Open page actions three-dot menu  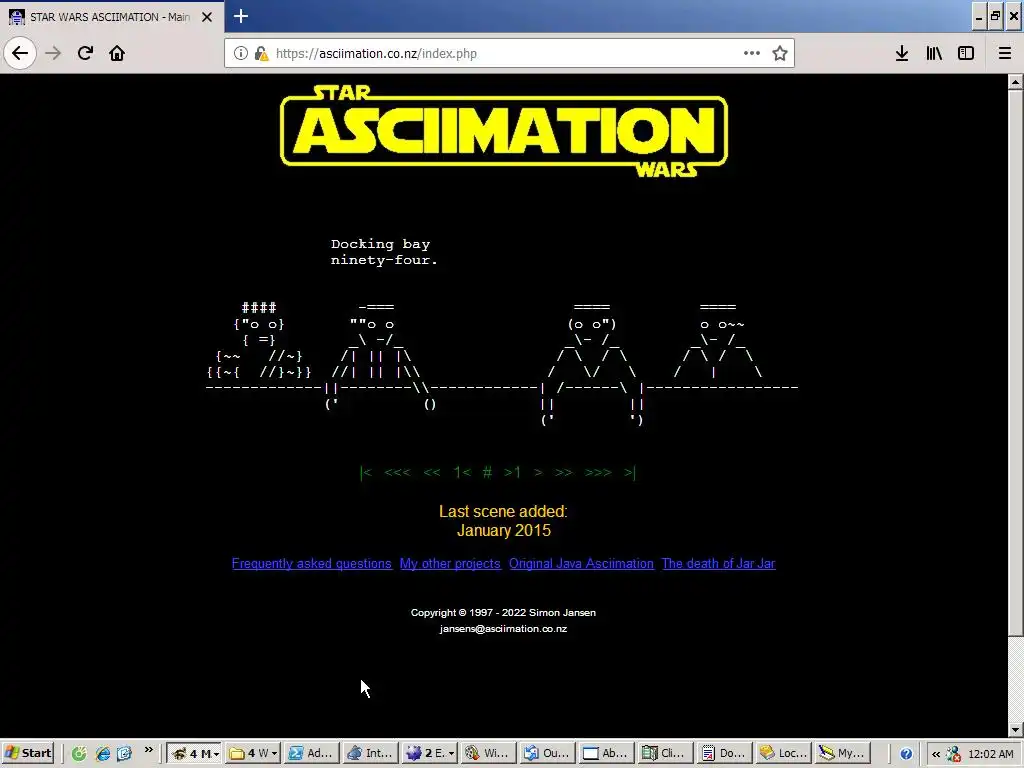752,53
